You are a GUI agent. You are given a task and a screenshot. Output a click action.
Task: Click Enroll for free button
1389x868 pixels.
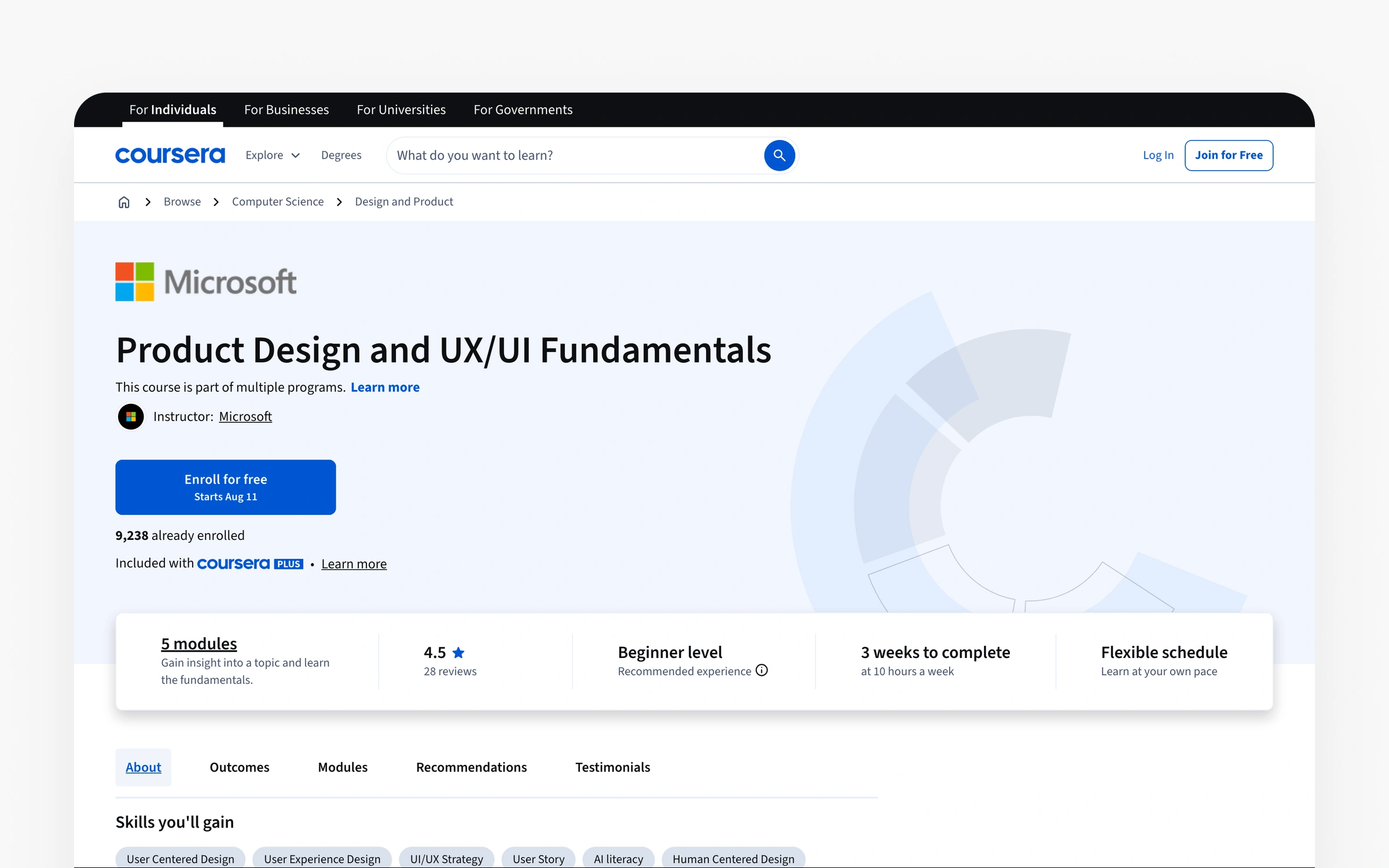click(x=226, y=487)
